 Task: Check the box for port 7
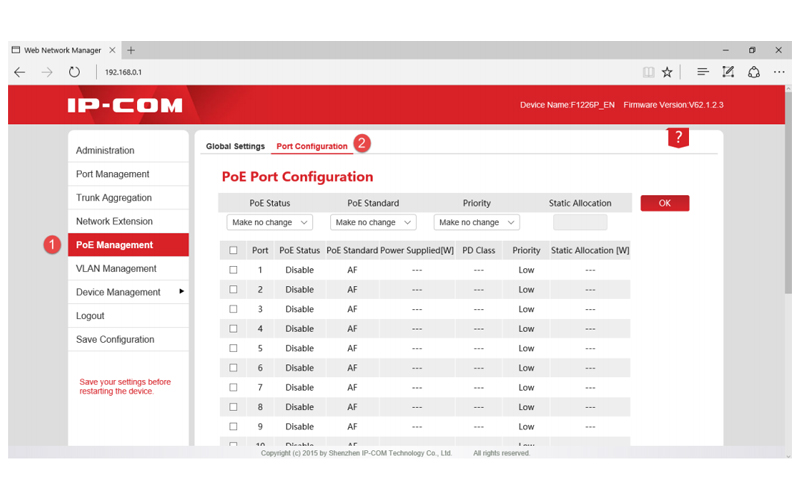pos(233,387)
